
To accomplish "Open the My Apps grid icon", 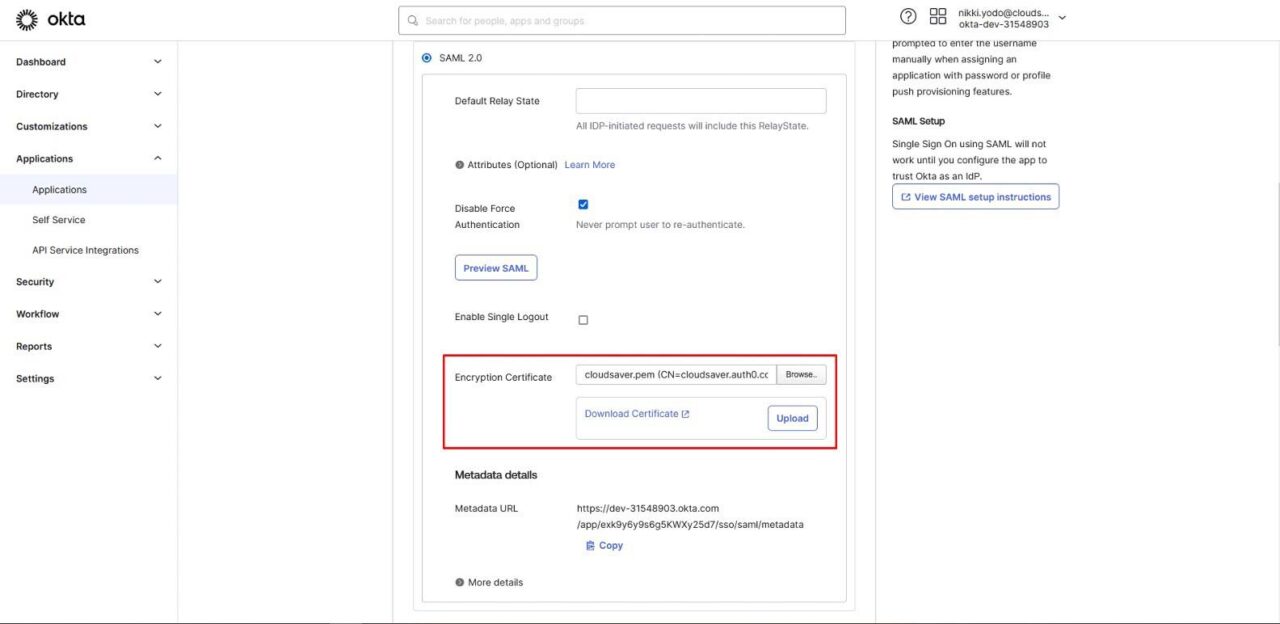I will 936,15.
